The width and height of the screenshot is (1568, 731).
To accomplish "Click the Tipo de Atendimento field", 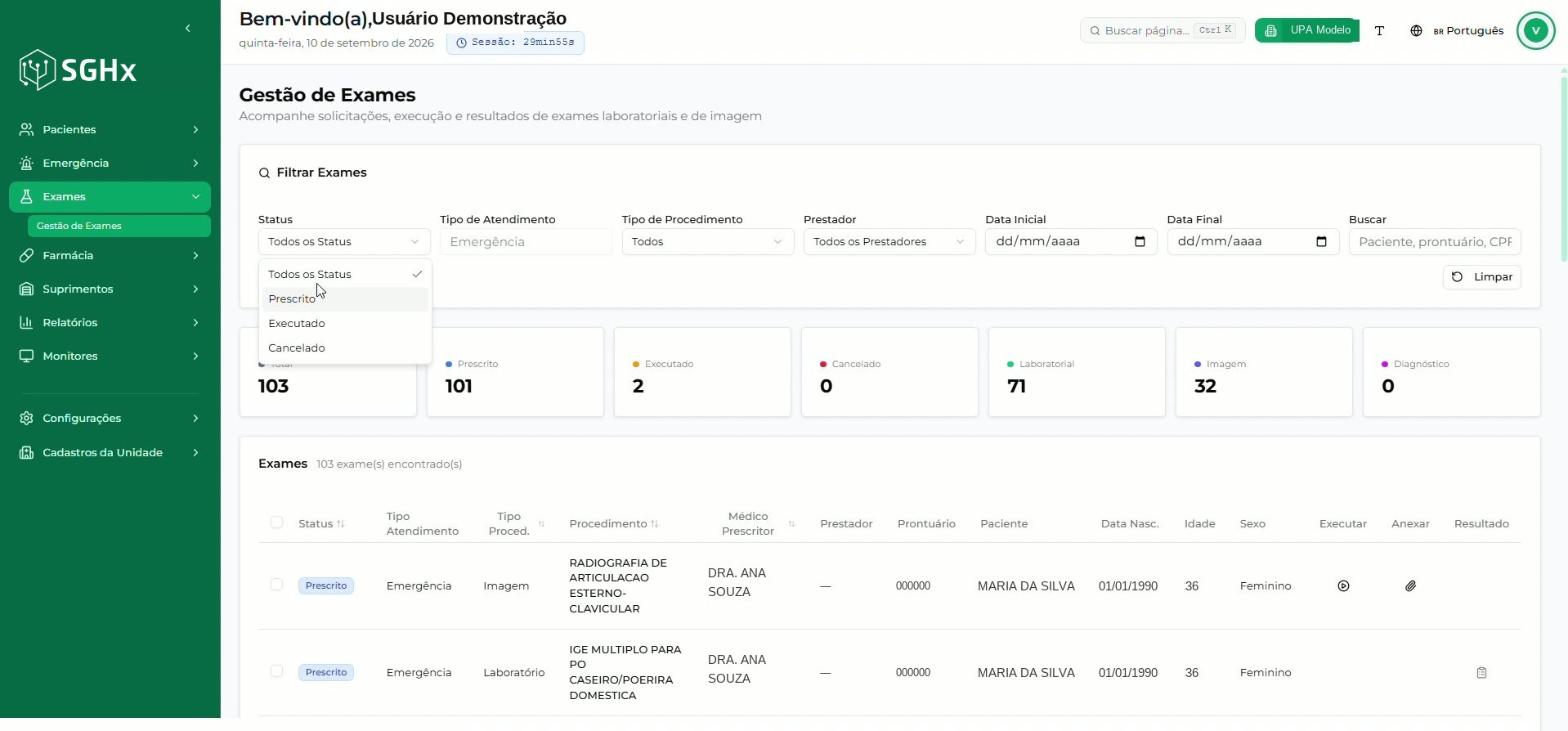I will 526,242.
